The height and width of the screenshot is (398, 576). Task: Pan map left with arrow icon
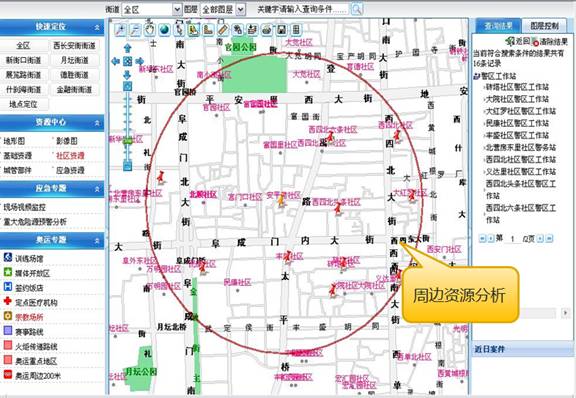click(x=116, y=61)
